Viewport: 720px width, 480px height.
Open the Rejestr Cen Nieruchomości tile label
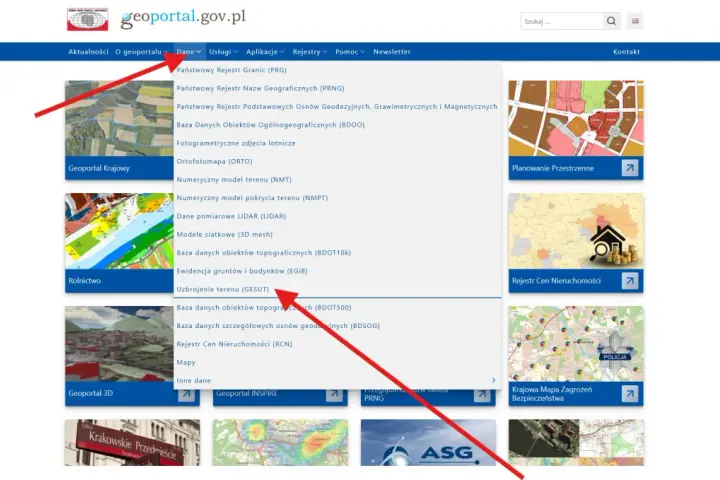coord(556,281)
